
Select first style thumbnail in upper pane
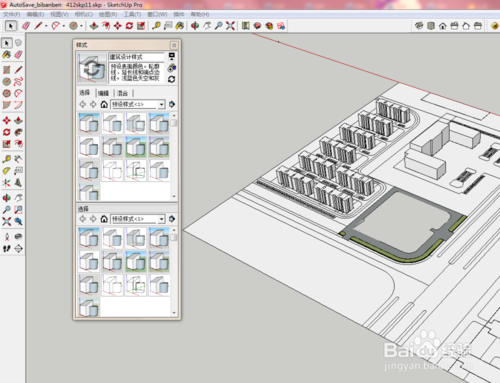tap(89, 124)
